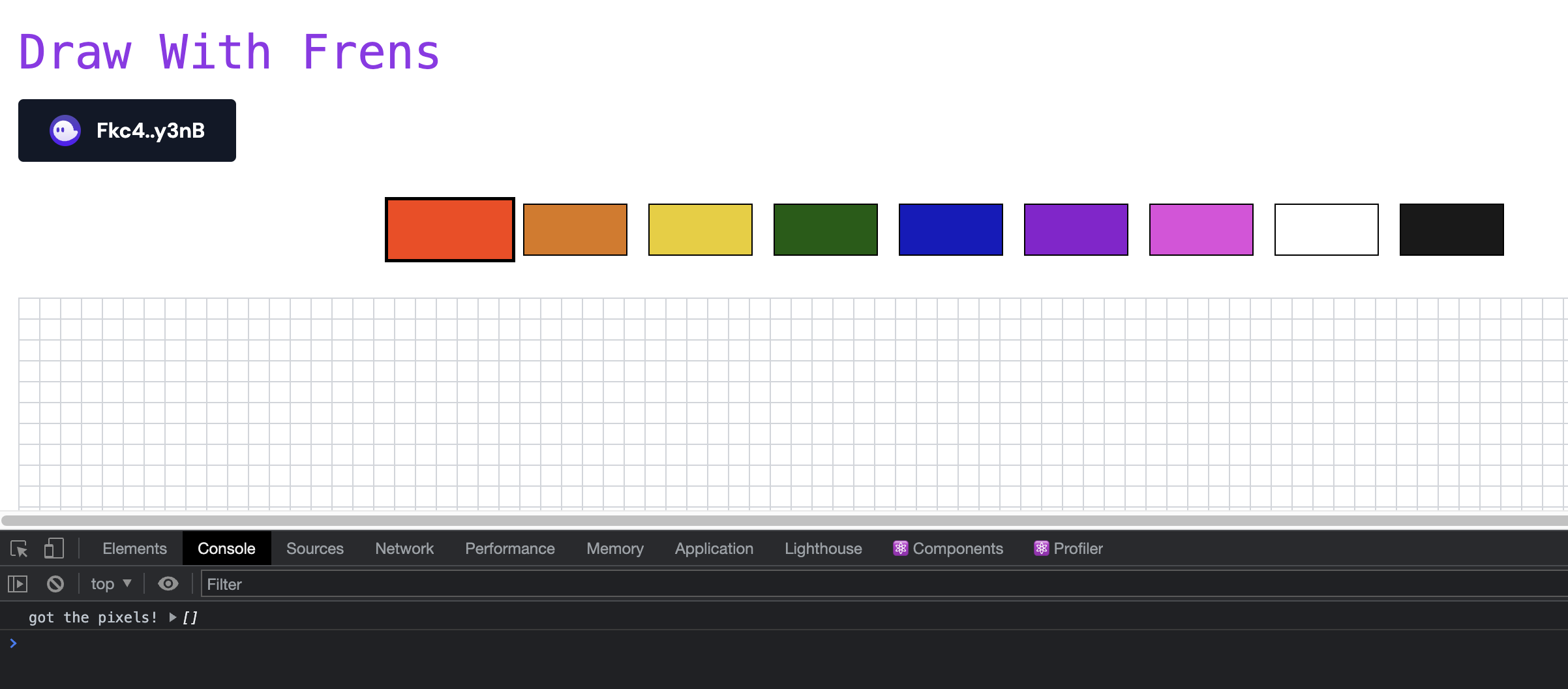1568x689 pixels.
Task: Click the Fkc4..y3nB wallet button
Action: (127, 130)
